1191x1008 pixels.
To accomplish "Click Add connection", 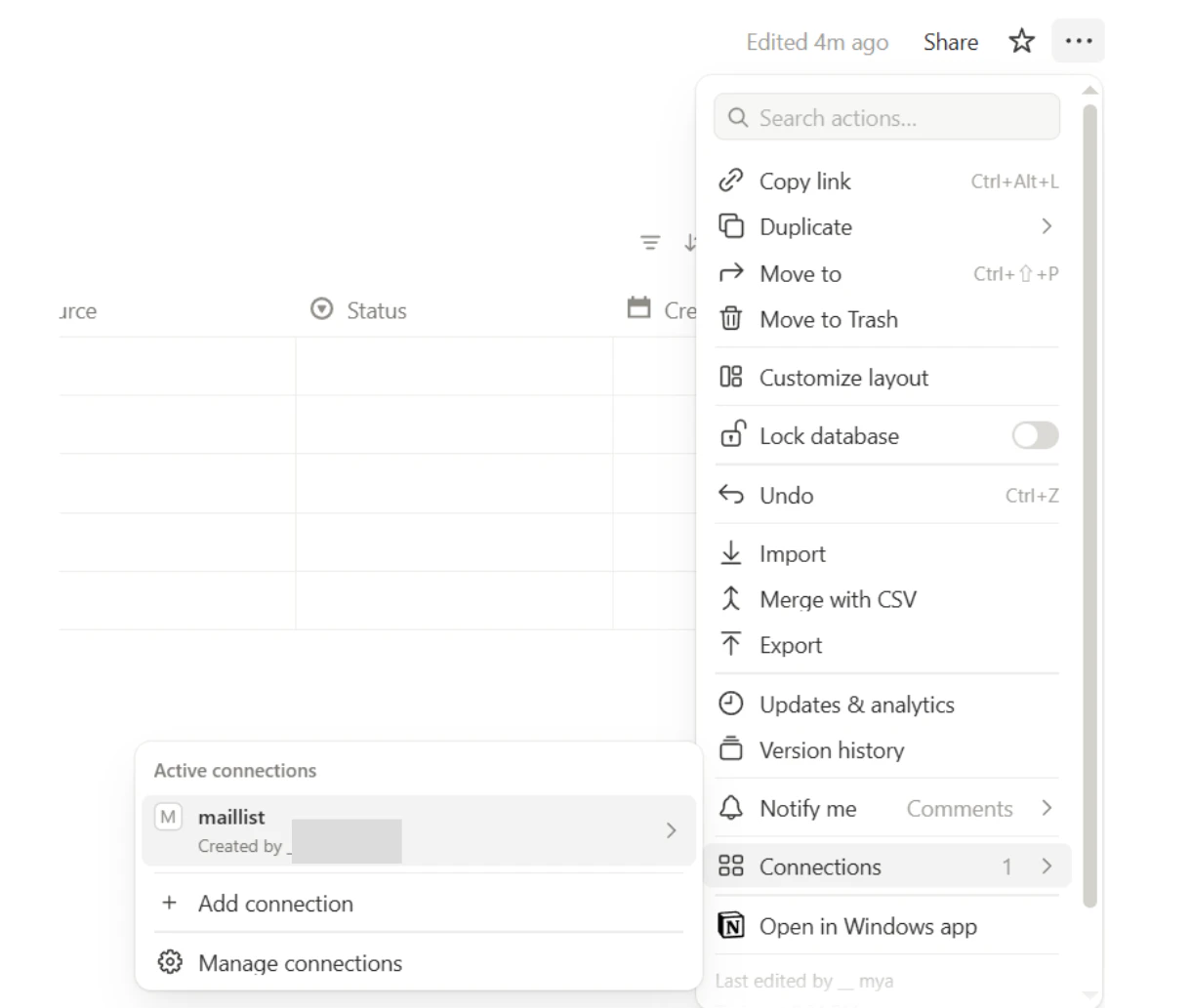I will 419,904.
